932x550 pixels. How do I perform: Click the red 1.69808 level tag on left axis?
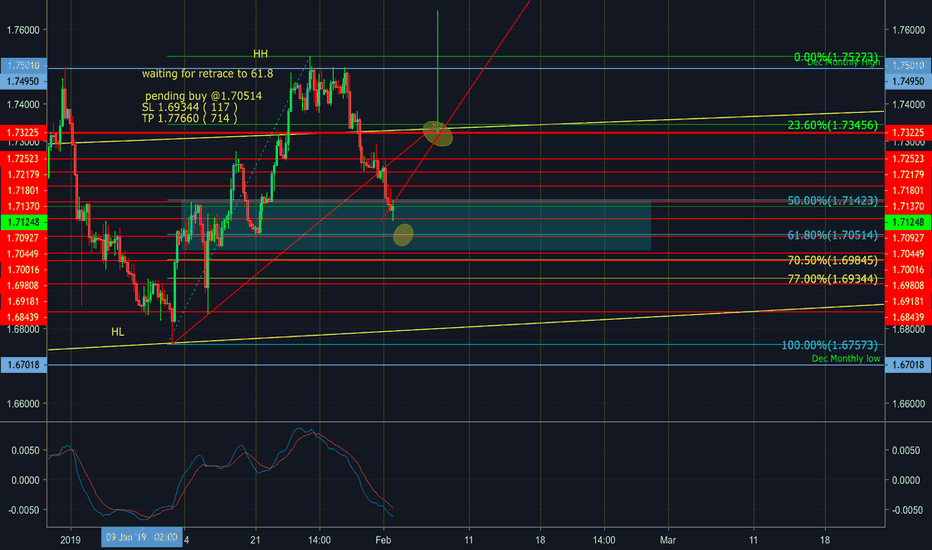coord(23,285)
